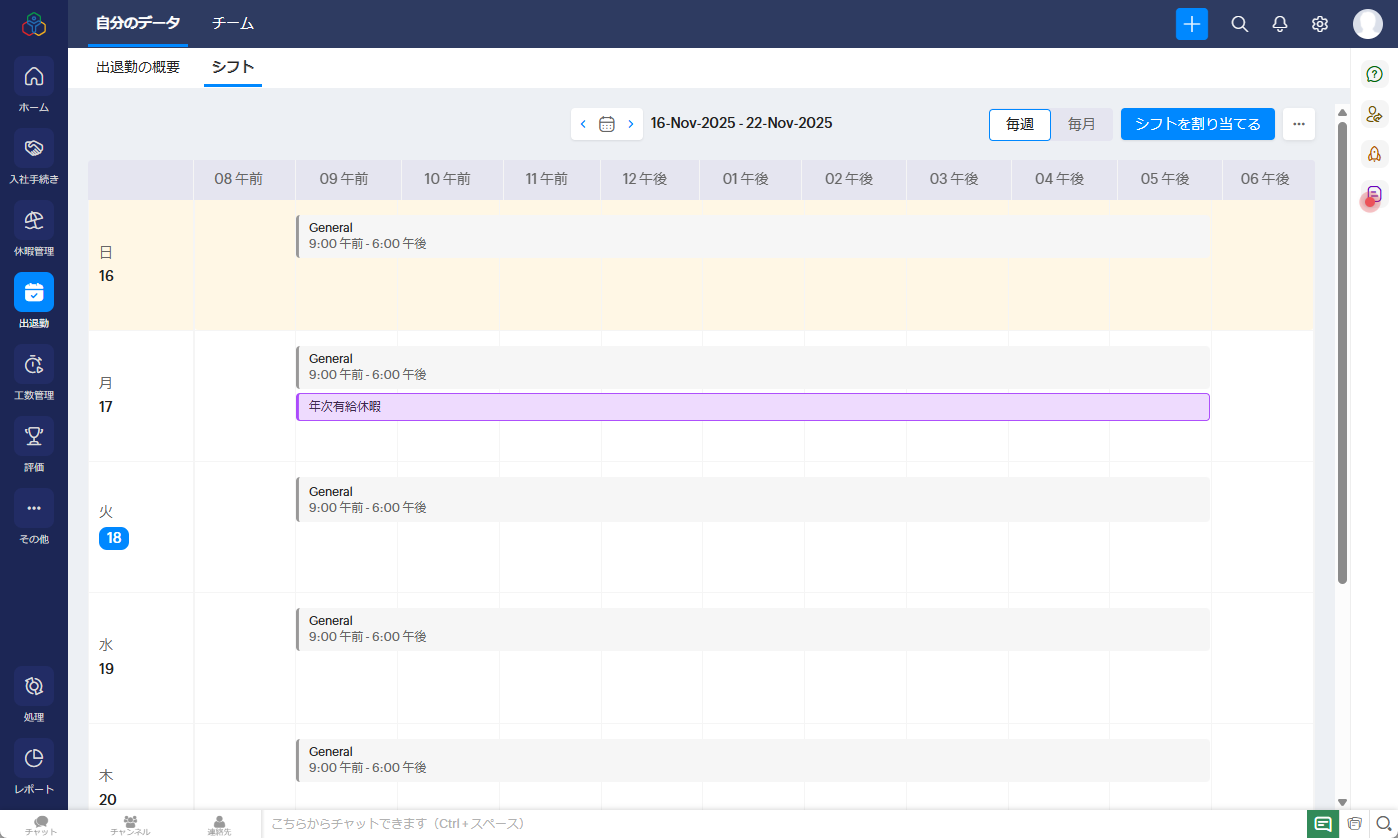Switch to the チーム tab
This screenshot has width=1398, height=838.
click(x=232, y=24)
